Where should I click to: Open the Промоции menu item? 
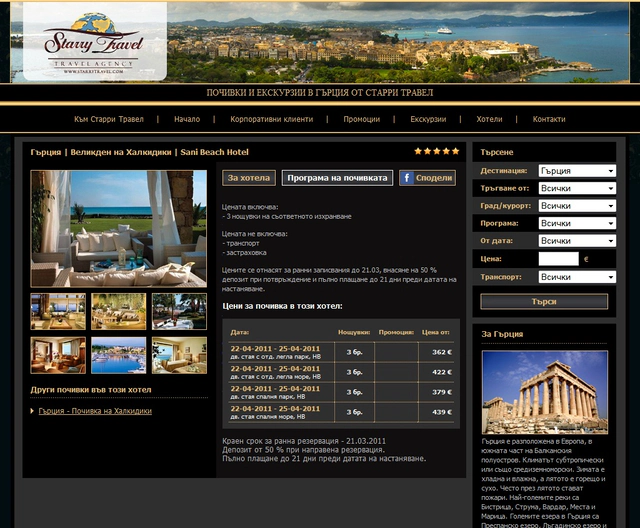coord(362,119)
